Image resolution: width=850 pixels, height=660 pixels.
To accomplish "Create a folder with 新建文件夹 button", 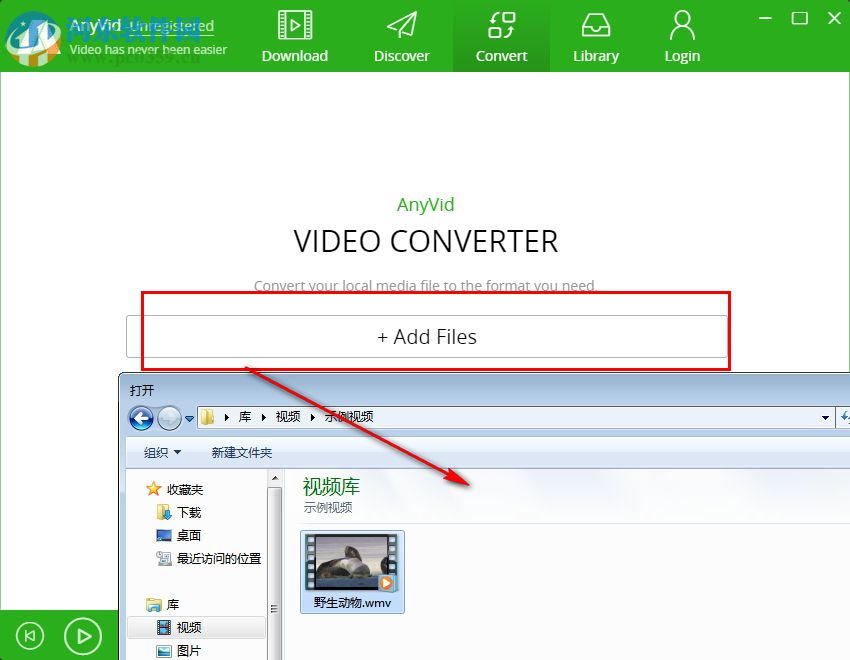I will pos(241,452).
